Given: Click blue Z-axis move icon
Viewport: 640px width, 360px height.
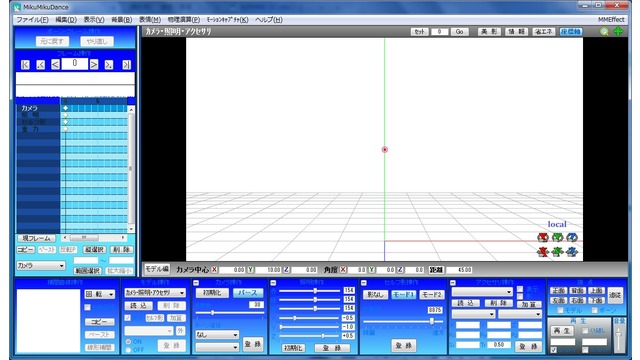Looking at the screenshot, I should pos(572,252).
